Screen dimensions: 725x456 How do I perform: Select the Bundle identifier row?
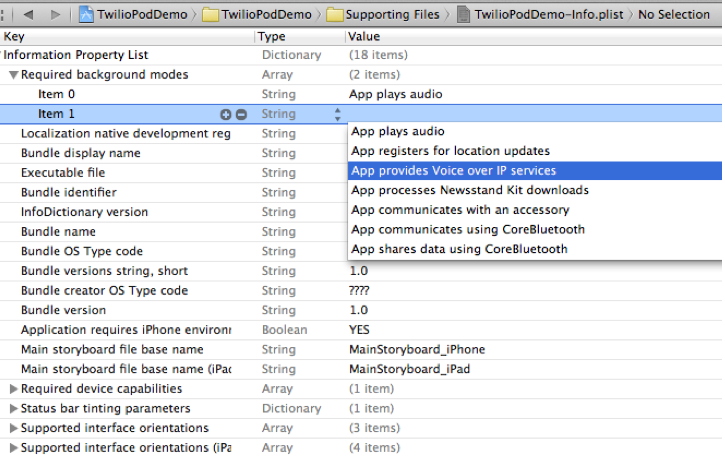(x=174, y=192)
